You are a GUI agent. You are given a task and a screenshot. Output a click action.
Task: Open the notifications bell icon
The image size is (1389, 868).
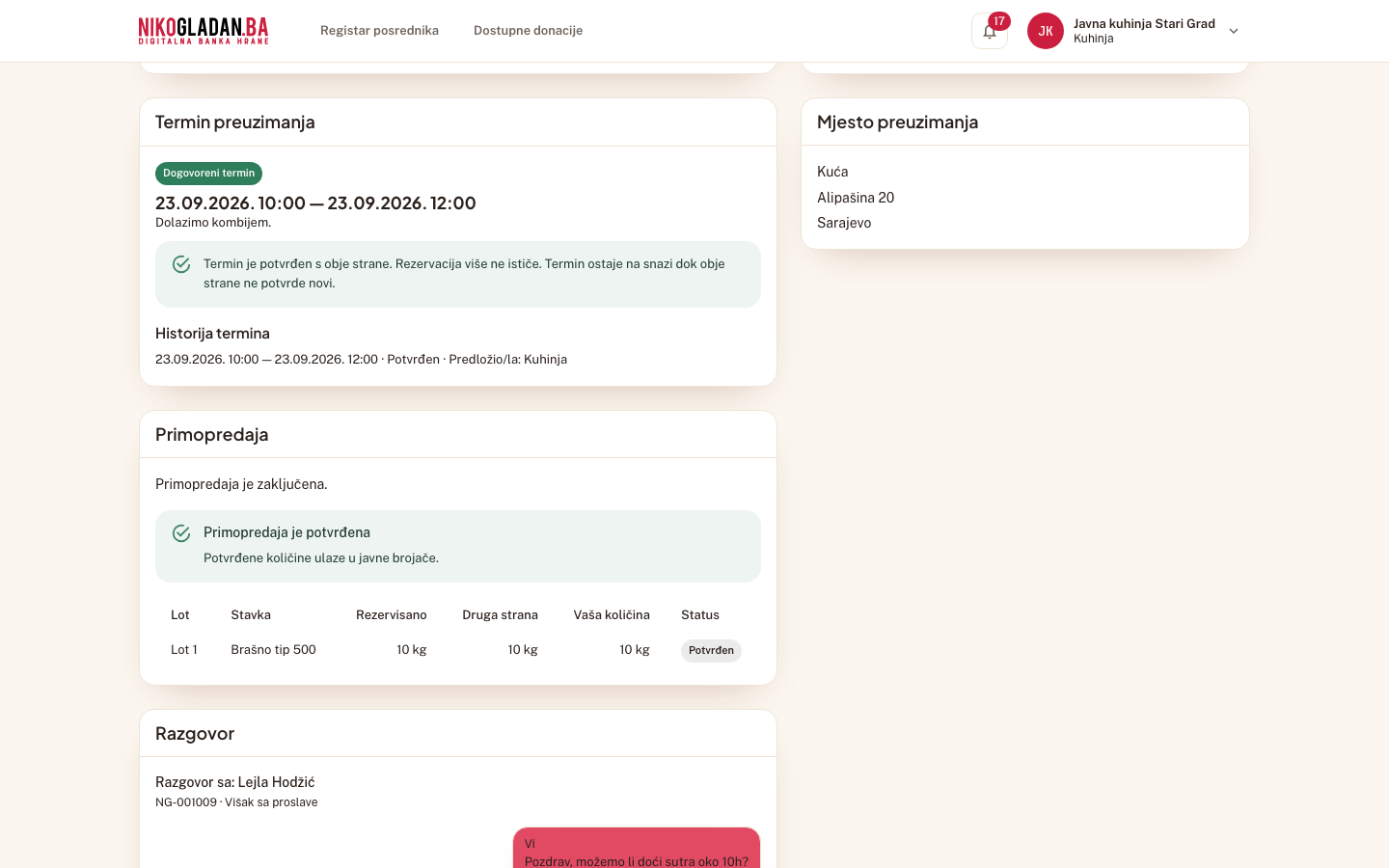coord(989,31)
